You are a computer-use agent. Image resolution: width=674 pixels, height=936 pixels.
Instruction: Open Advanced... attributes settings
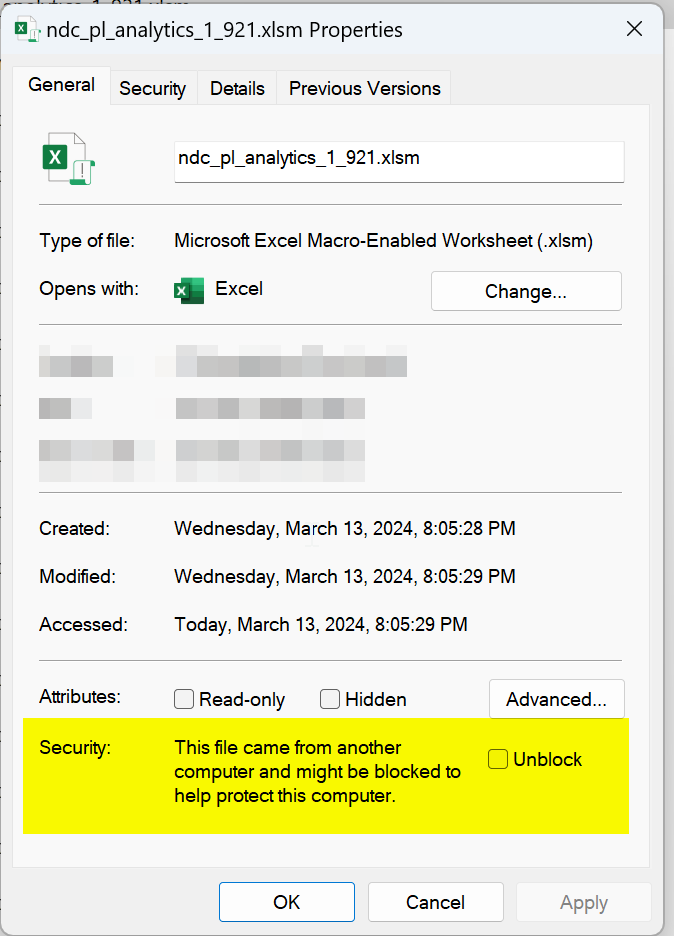click(x=556, y=699)
